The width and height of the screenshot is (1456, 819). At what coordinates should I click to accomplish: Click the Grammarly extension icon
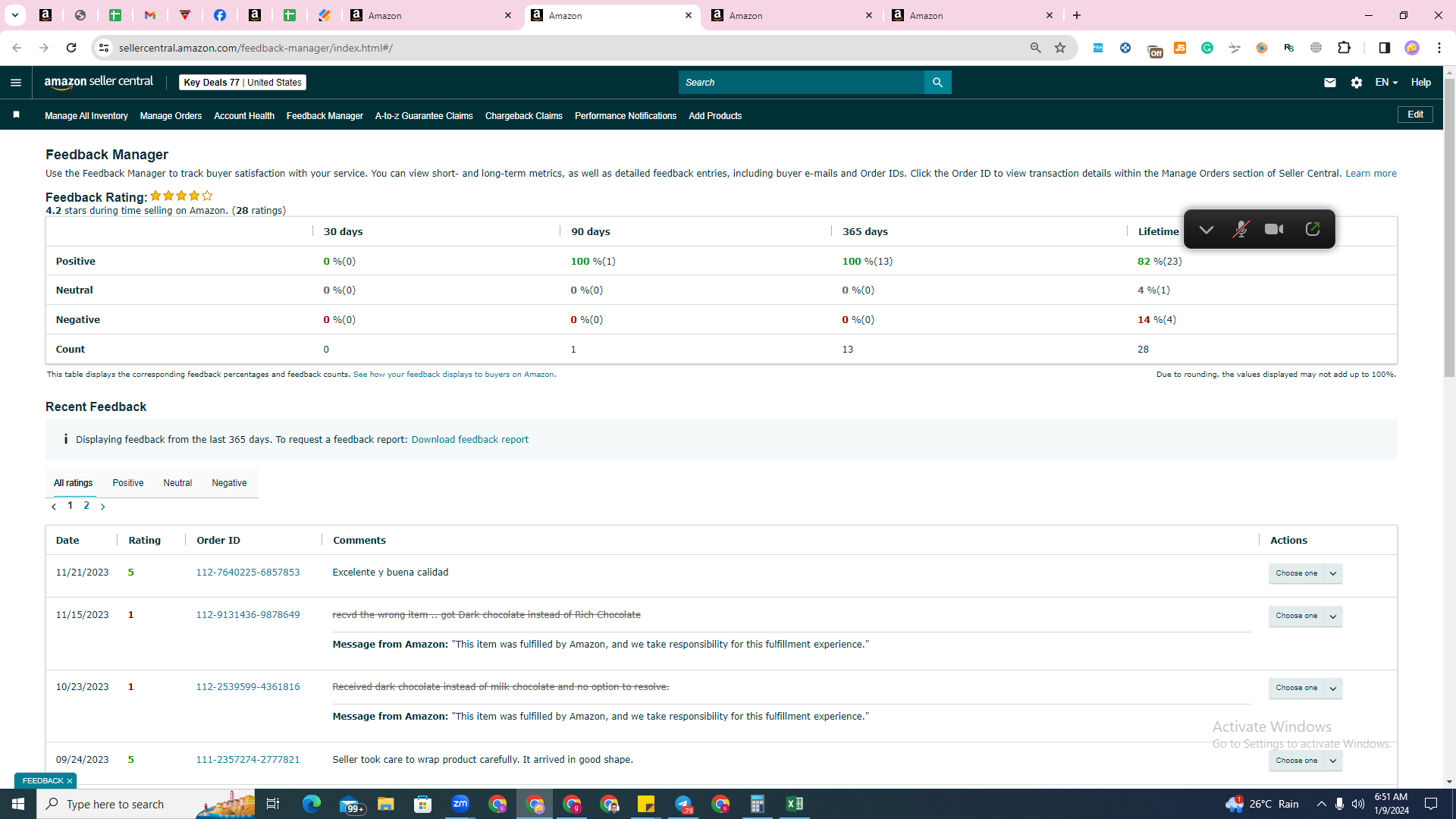pos(1207,48)
